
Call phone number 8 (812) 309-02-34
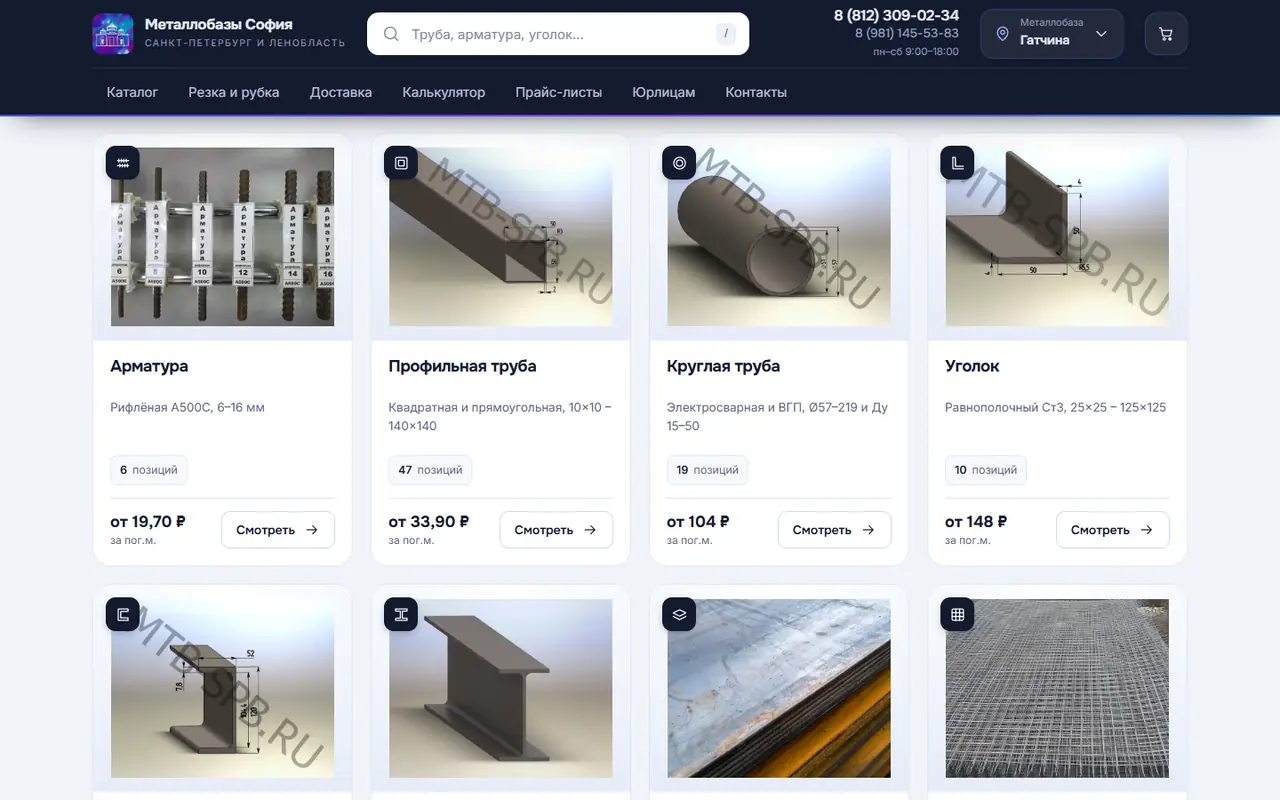click(x=896, y=15)
